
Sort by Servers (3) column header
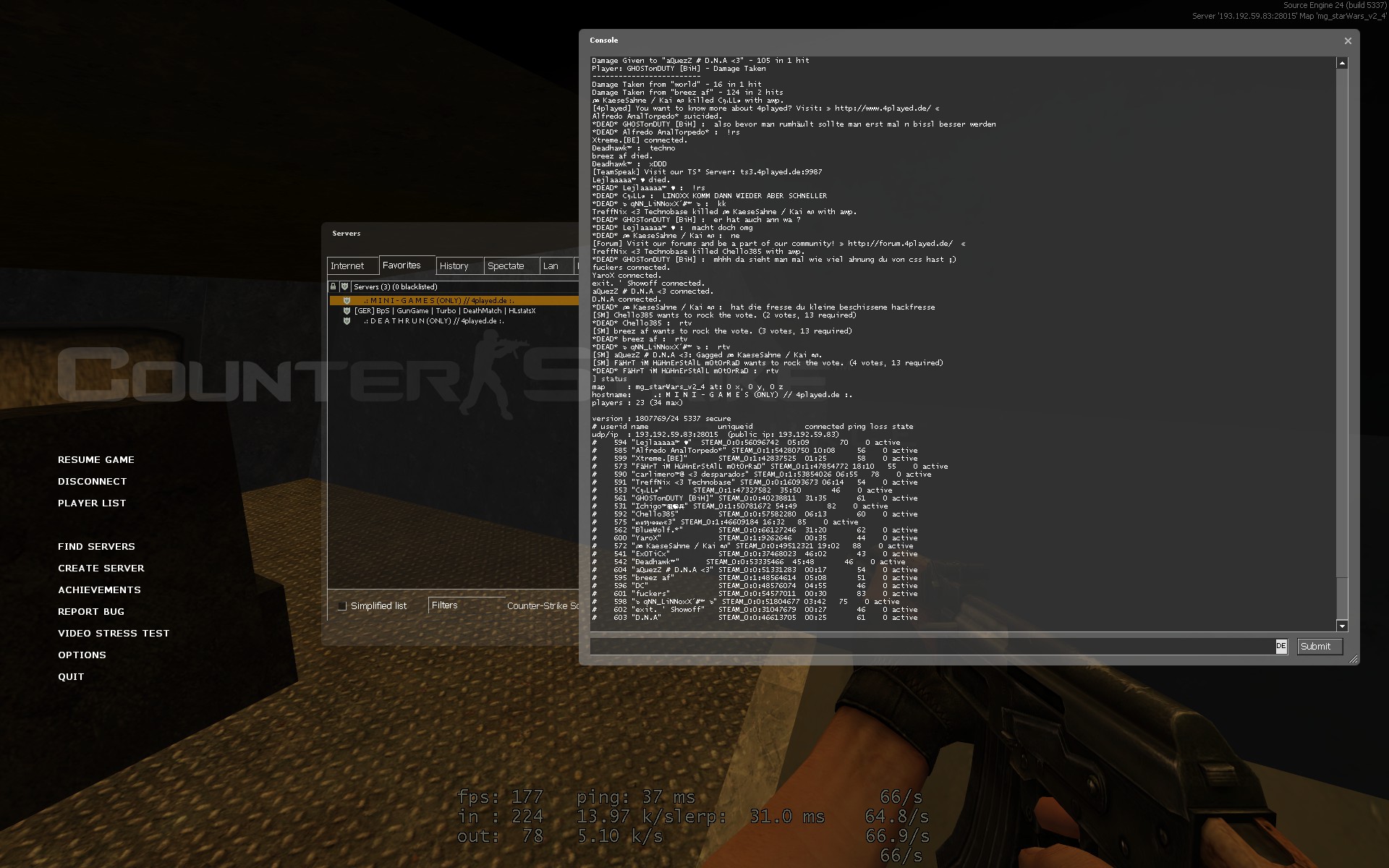click(464, 287)
